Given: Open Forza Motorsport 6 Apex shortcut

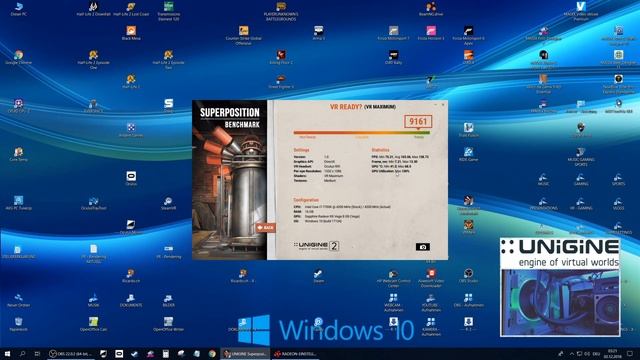Looking at the screenshot, I should (468, 36).
